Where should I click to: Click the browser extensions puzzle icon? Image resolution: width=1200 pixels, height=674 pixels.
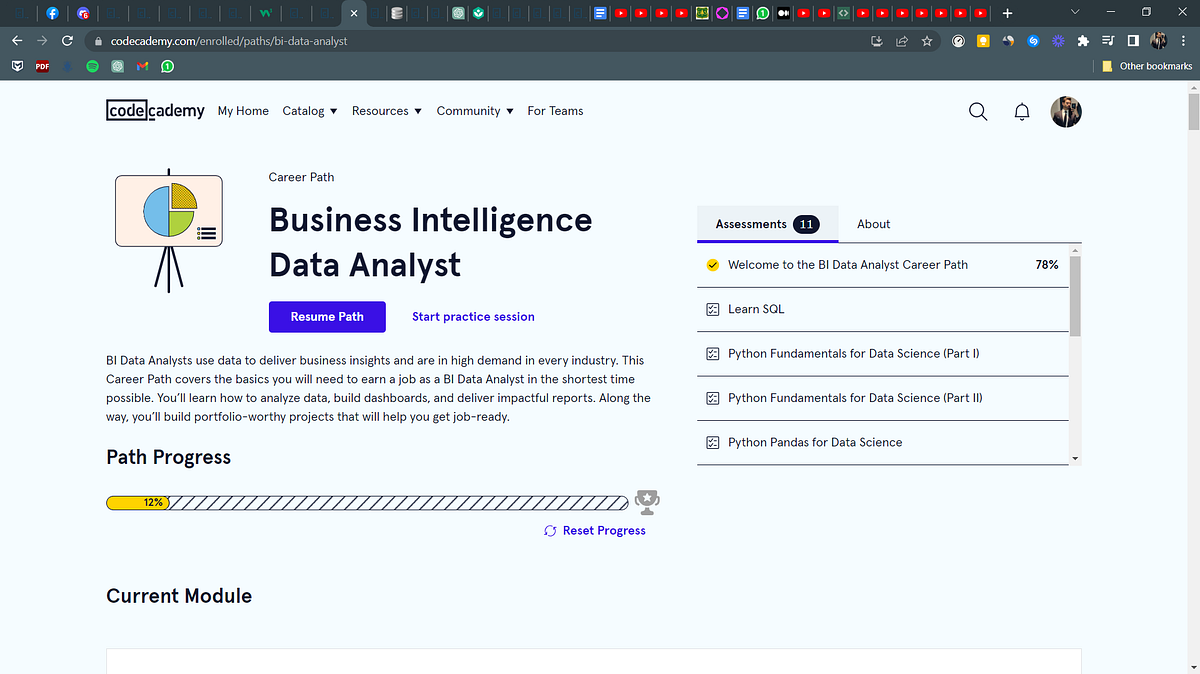point(1083,41)
